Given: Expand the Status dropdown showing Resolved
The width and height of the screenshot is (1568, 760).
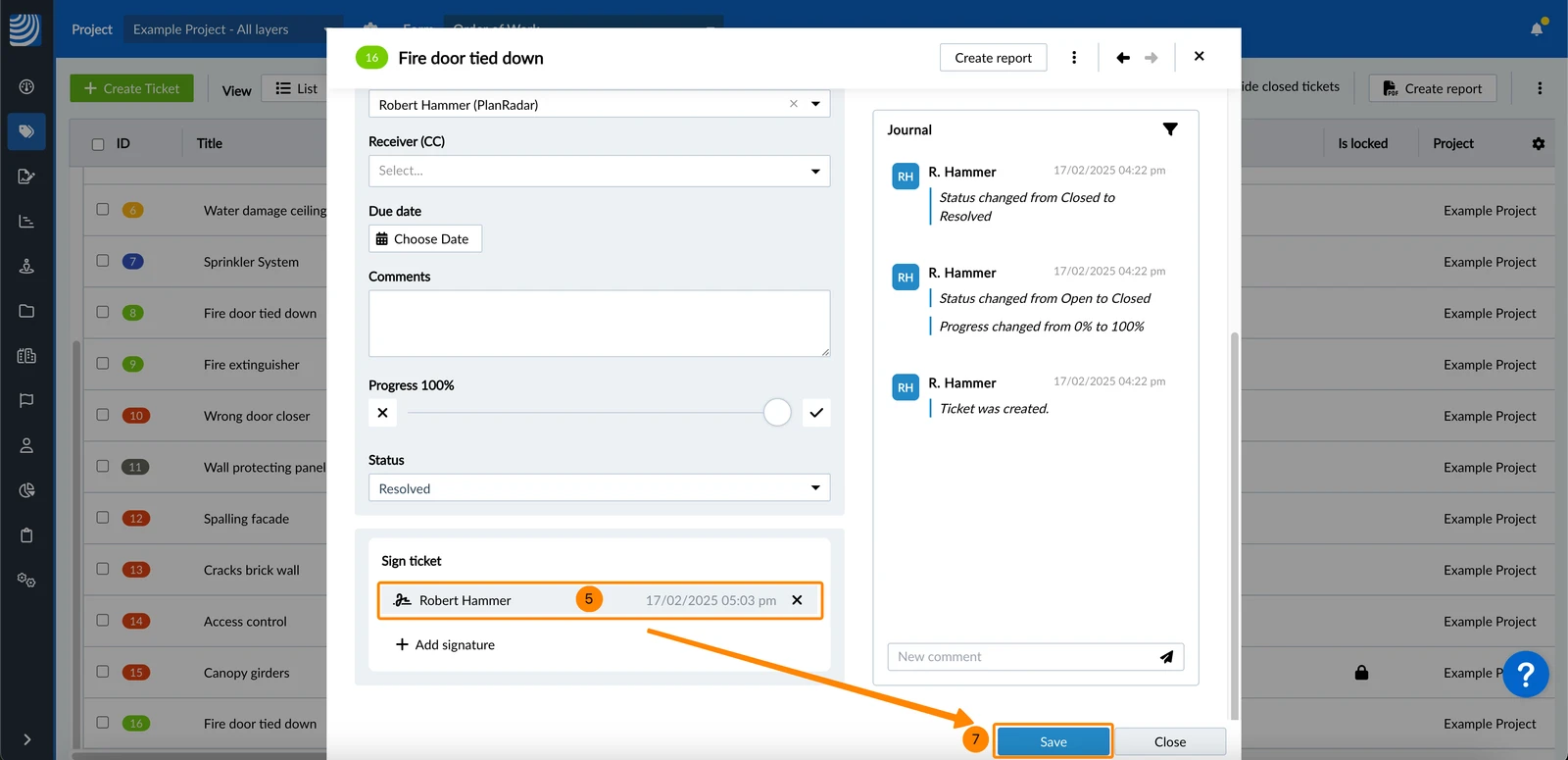Looking at the screenshot, I should pos(599,488).
